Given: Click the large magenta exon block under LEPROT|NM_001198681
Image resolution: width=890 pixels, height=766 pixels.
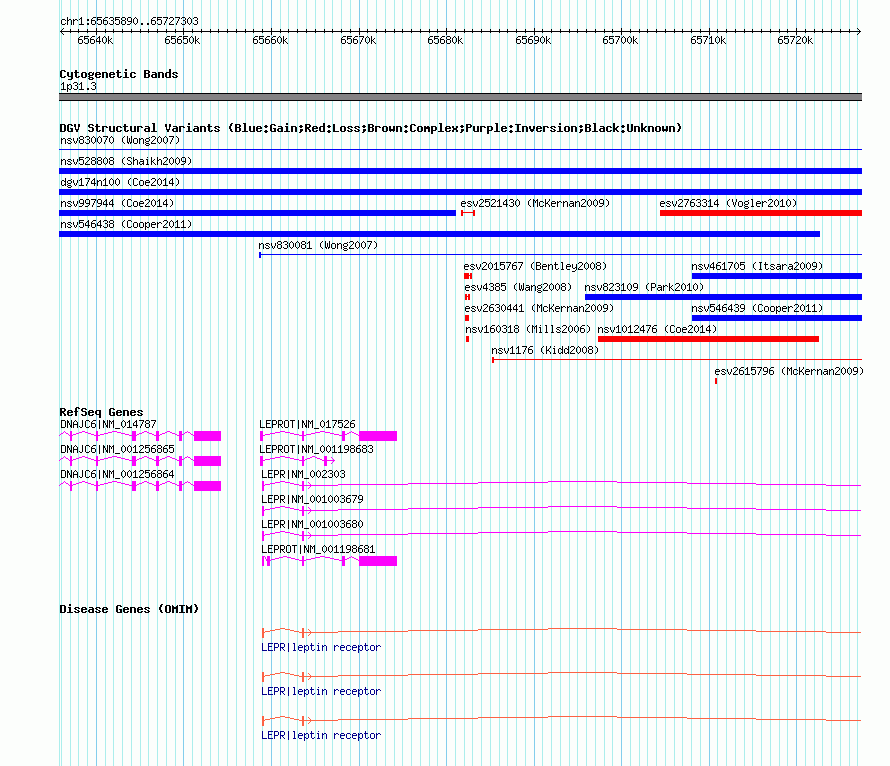Looking at the screenshot, I should [378, 561].
